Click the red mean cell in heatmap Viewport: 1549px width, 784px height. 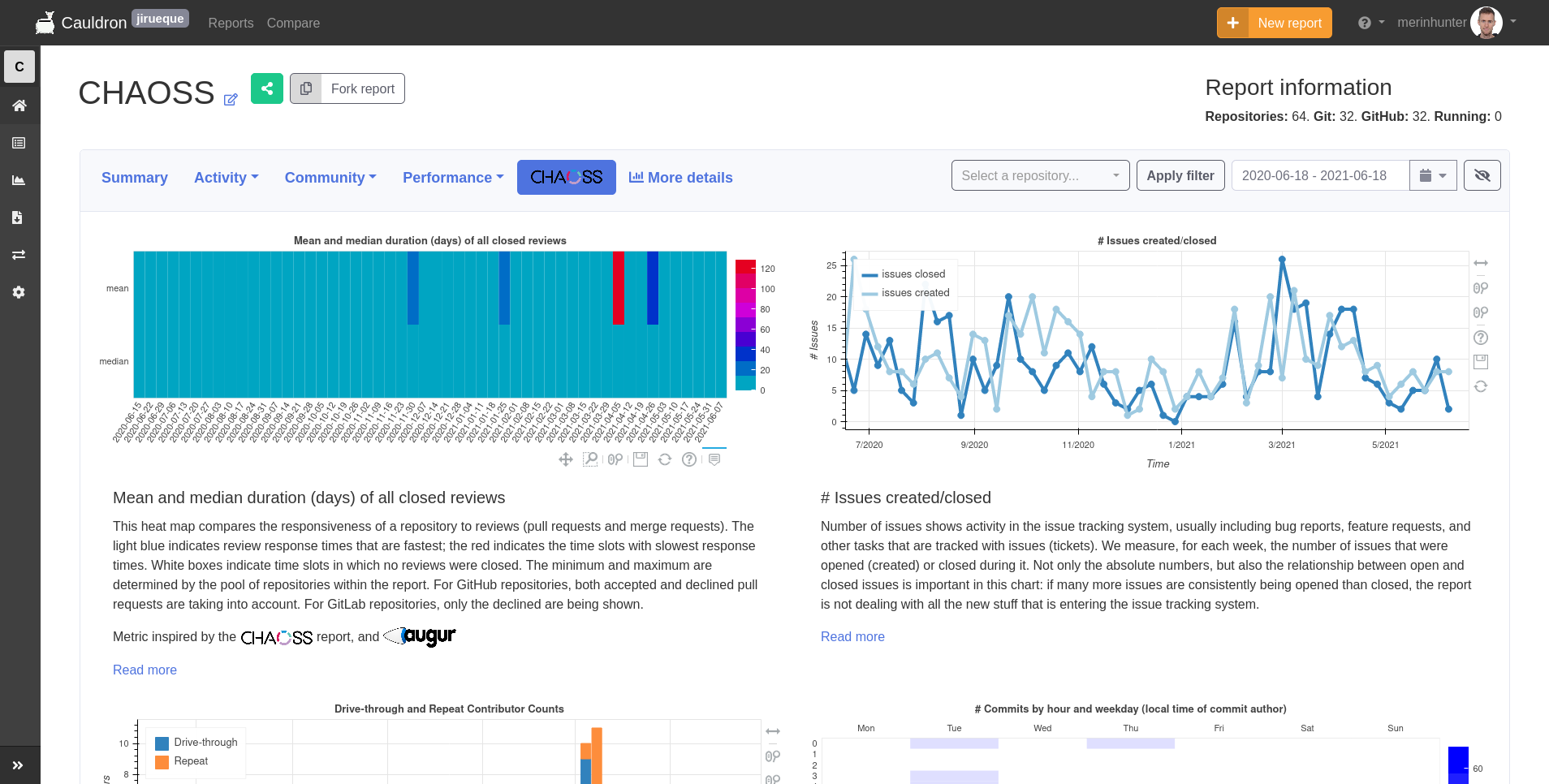tap(619, 288)
